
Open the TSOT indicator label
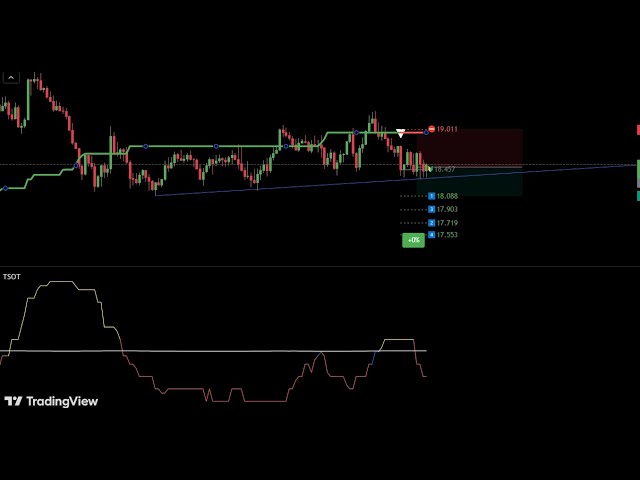[x=11, y=277]
